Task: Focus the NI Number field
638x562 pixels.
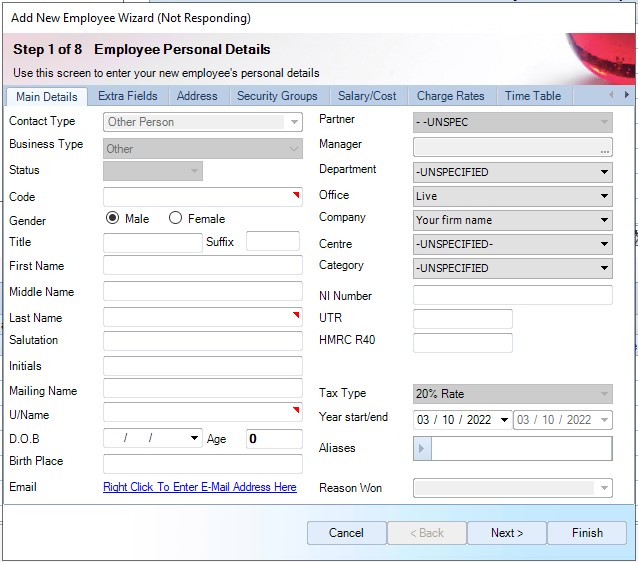Action: tap(513, 295)
